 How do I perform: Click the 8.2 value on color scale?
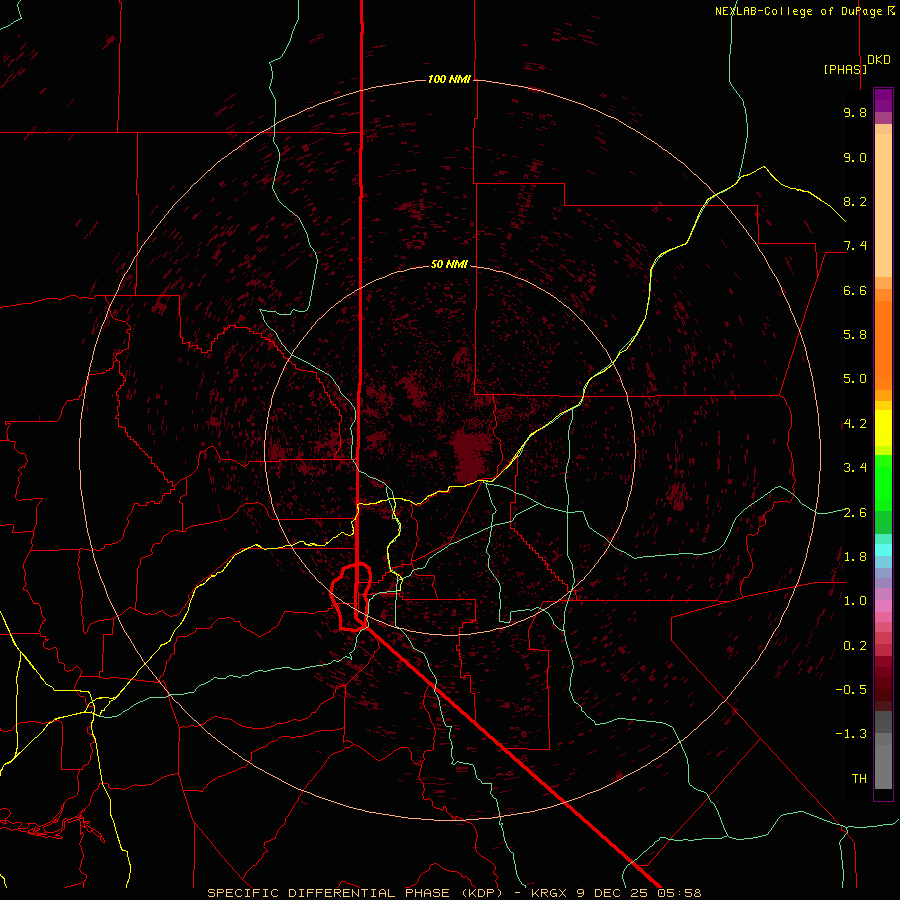tap(855, 201)
